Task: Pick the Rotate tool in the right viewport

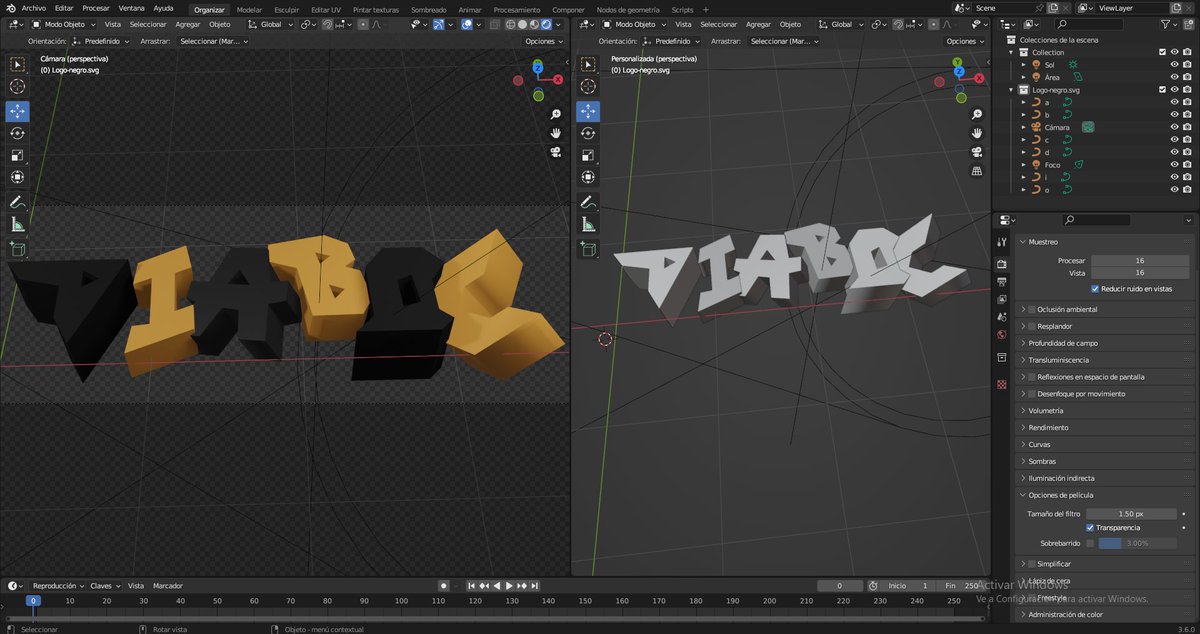Action: (588, 132)
